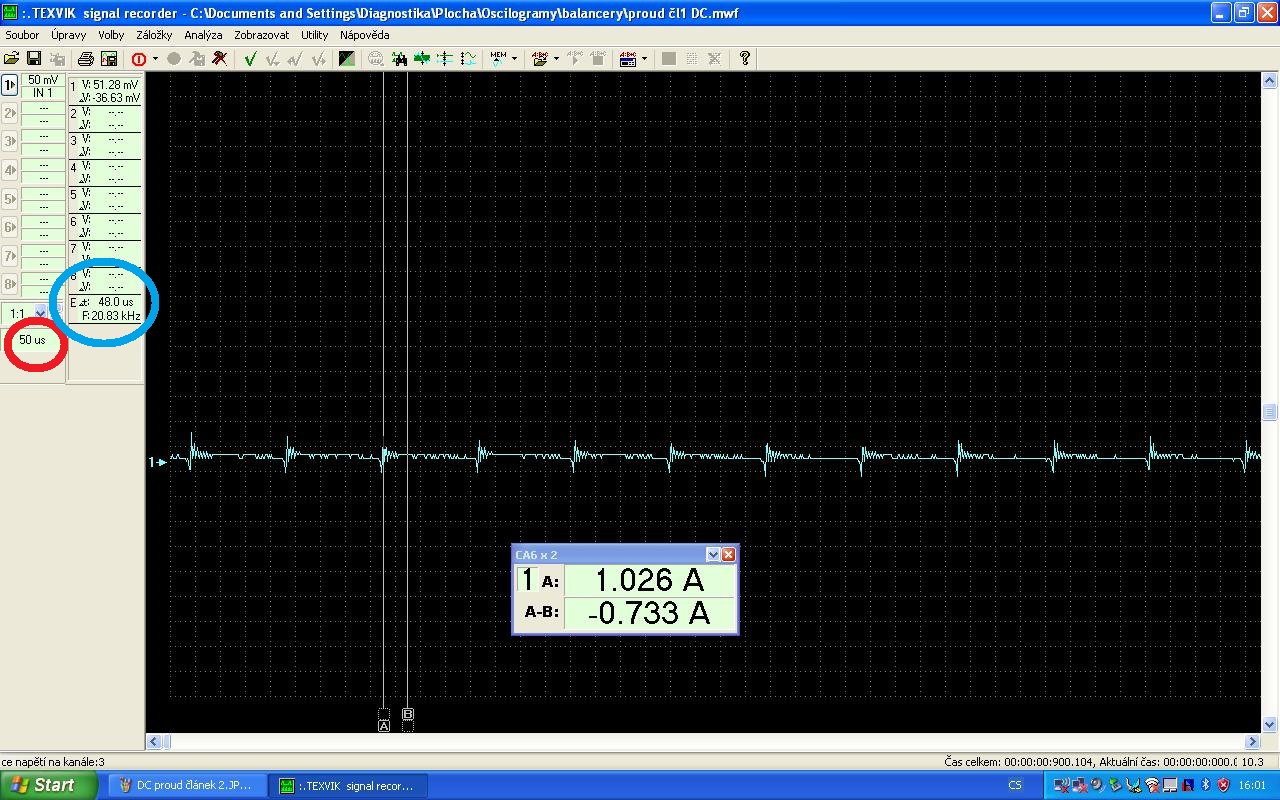Click the green checkmark toolbar icon

(250, 59)
